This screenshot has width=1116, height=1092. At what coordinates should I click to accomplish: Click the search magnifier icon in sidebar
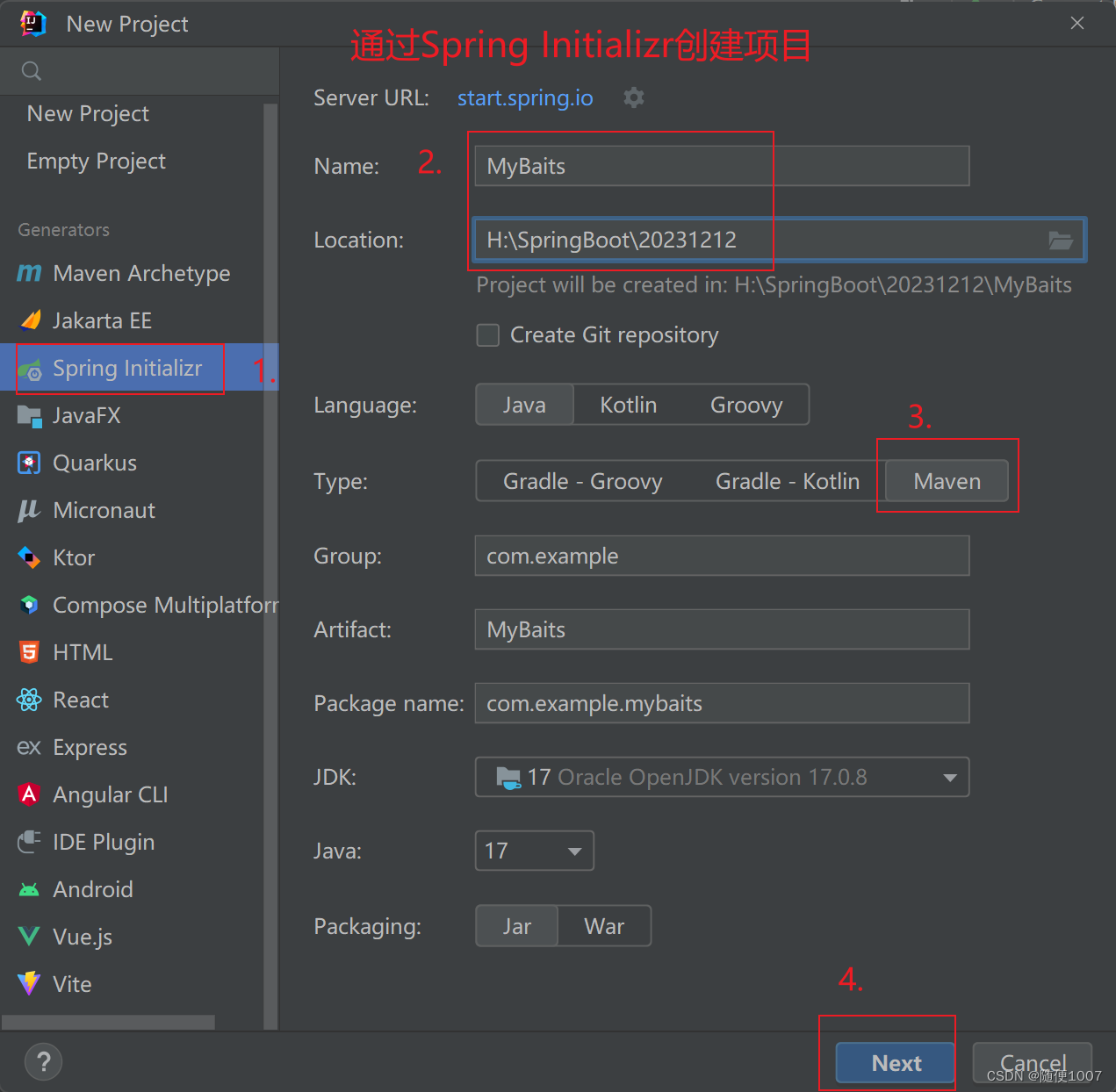[x=32, y=71]
